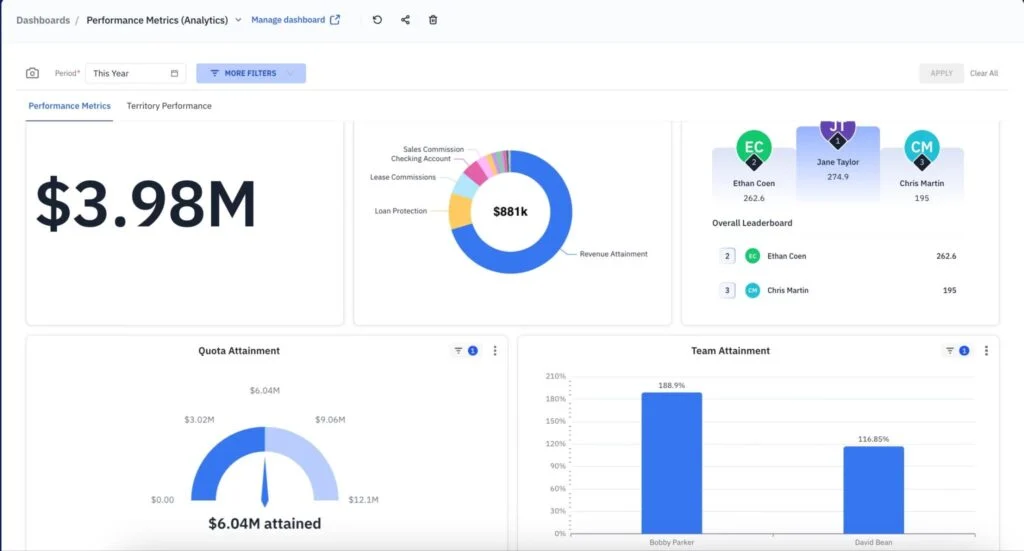Open Team Attainment three-dot menu

pos(986,351)
